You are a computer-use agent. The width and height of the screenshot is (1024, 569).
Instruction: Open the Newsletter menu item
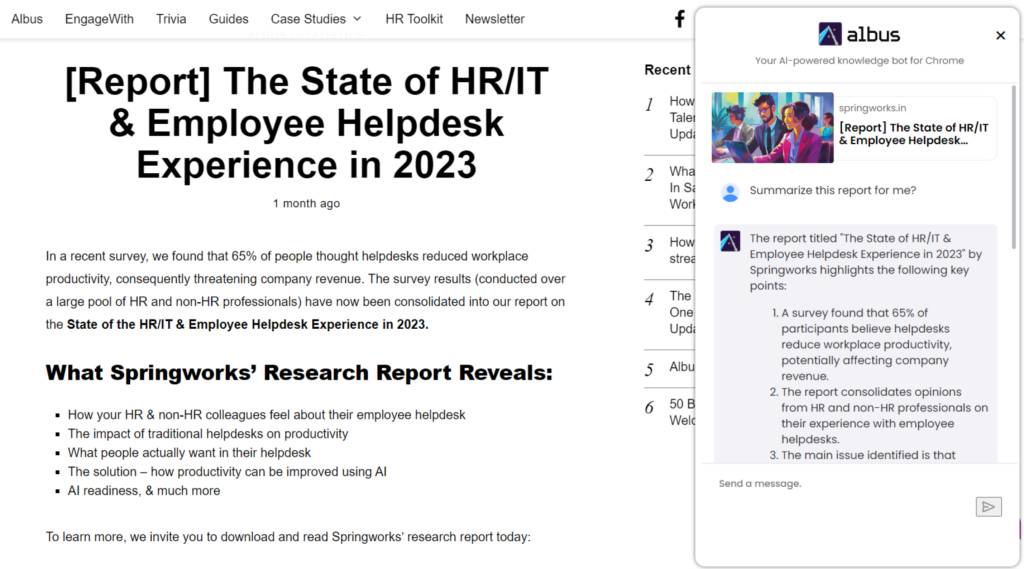[494, 19]
